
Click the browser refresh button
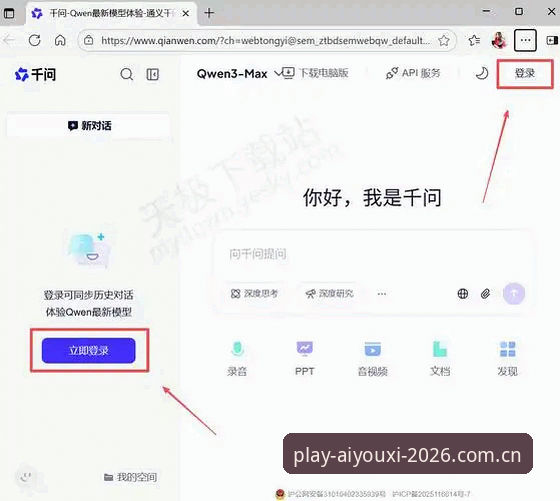[35, 40]
